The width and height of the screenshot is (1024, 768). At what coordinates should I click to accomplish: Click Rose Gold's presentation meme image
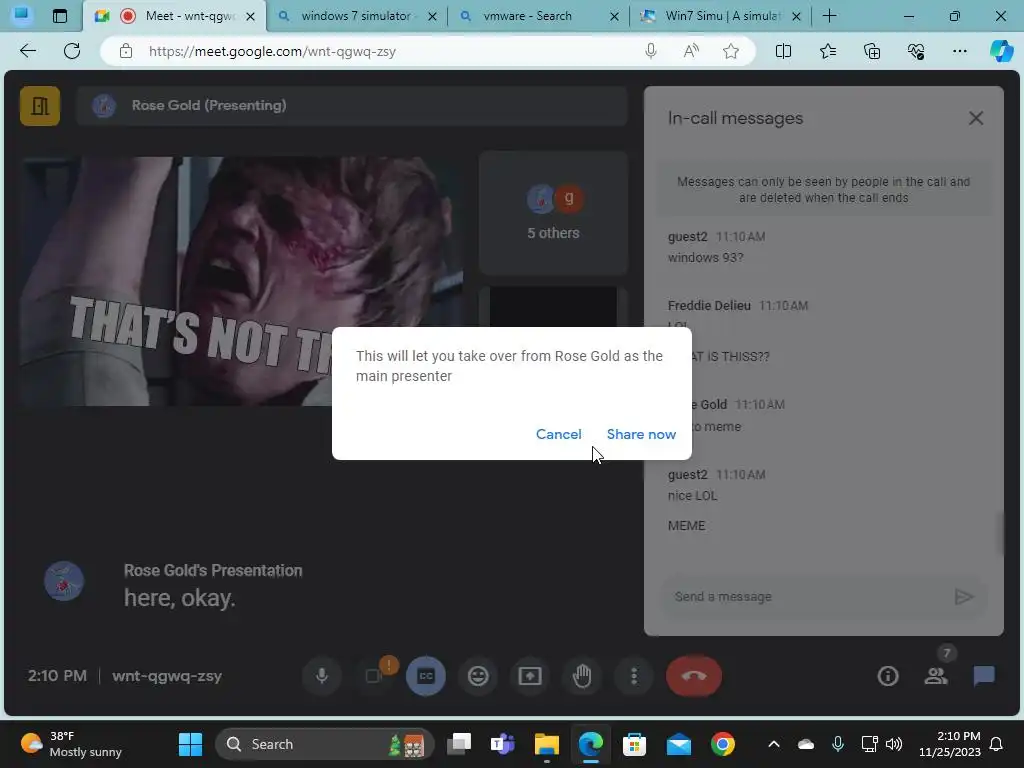(241, 281)
